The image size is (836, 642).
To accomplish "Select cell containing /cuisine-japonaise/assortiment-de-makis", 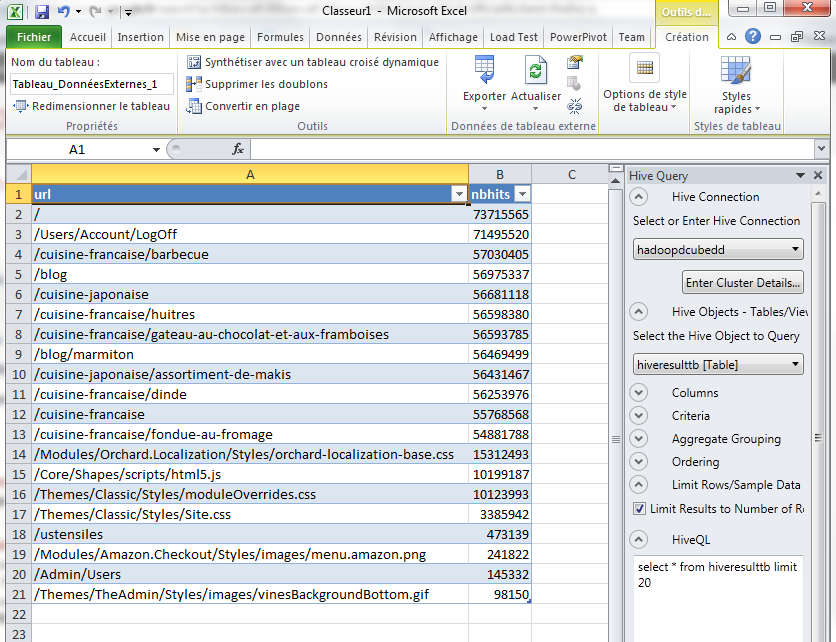I will tap(250, 374).
